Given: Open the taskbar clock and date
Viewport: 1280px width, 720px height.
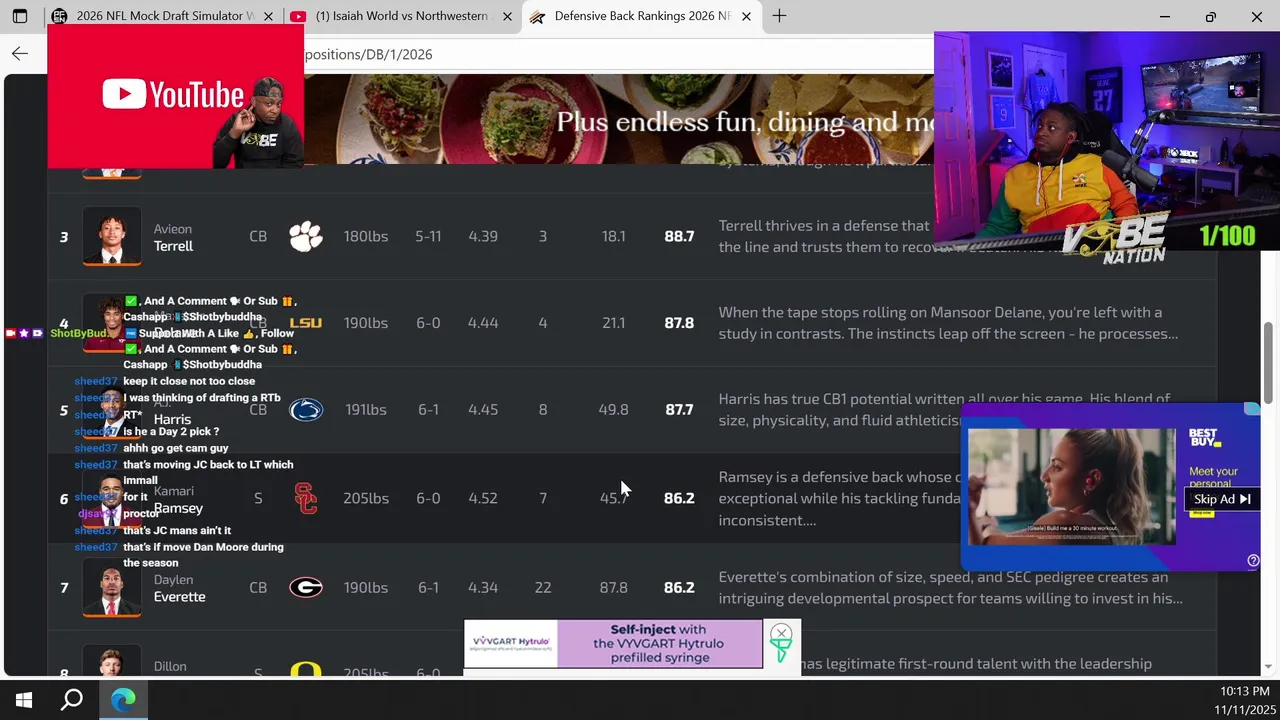Looking at the screenshot, I should (1244, 700).
